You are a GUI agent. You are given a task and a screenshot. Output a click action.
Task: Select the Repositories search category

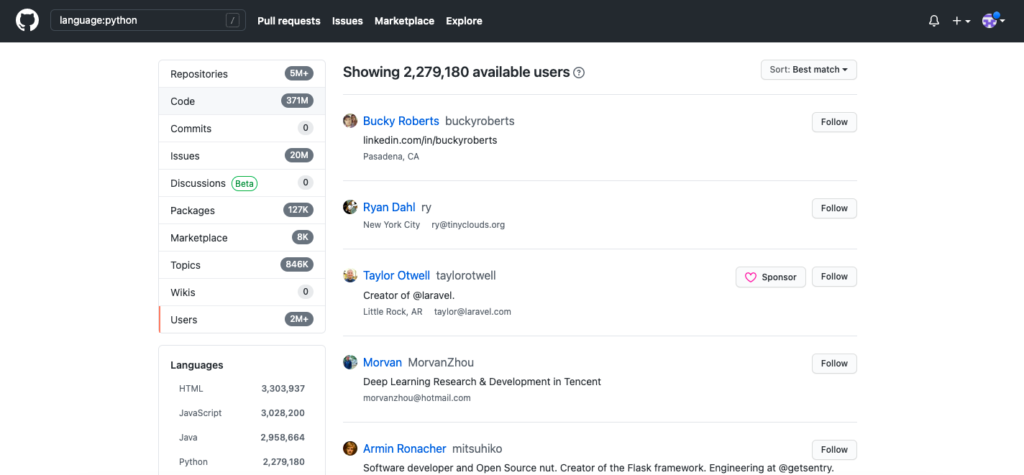pos(199,74)
